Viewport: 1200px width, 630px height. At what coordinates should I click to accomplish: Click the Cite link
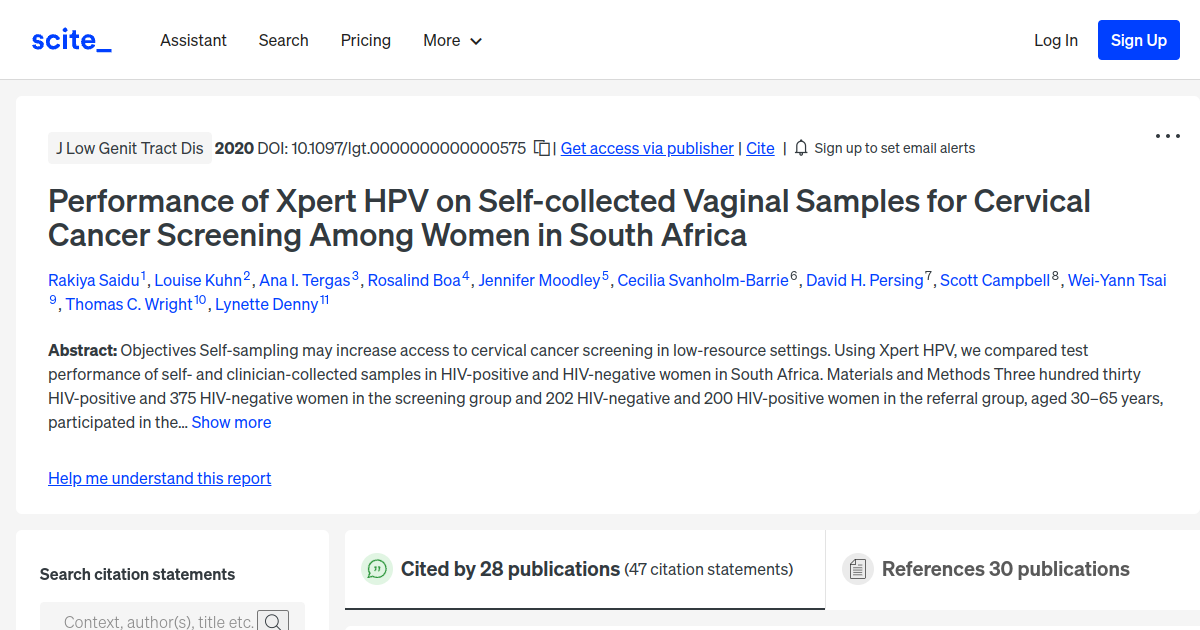point(759,148)
